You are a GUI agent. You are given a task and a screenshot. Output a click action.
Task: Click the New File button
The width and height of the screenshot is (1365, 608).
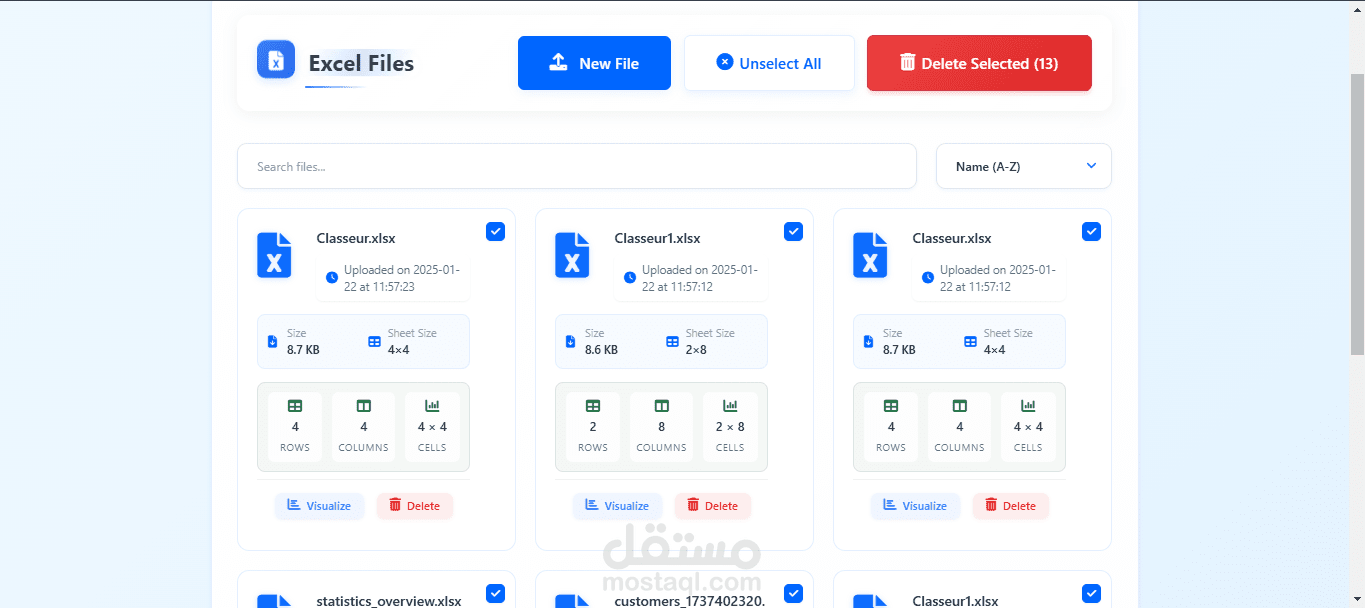tap(594, 63)
